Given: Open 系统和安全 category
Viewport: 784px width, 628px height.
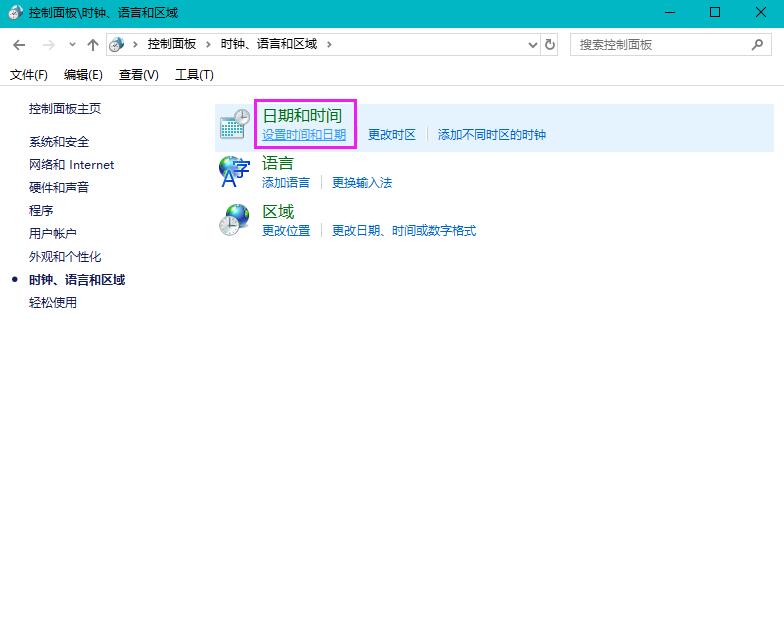Looking at the screenshot, I should (59, 142).
